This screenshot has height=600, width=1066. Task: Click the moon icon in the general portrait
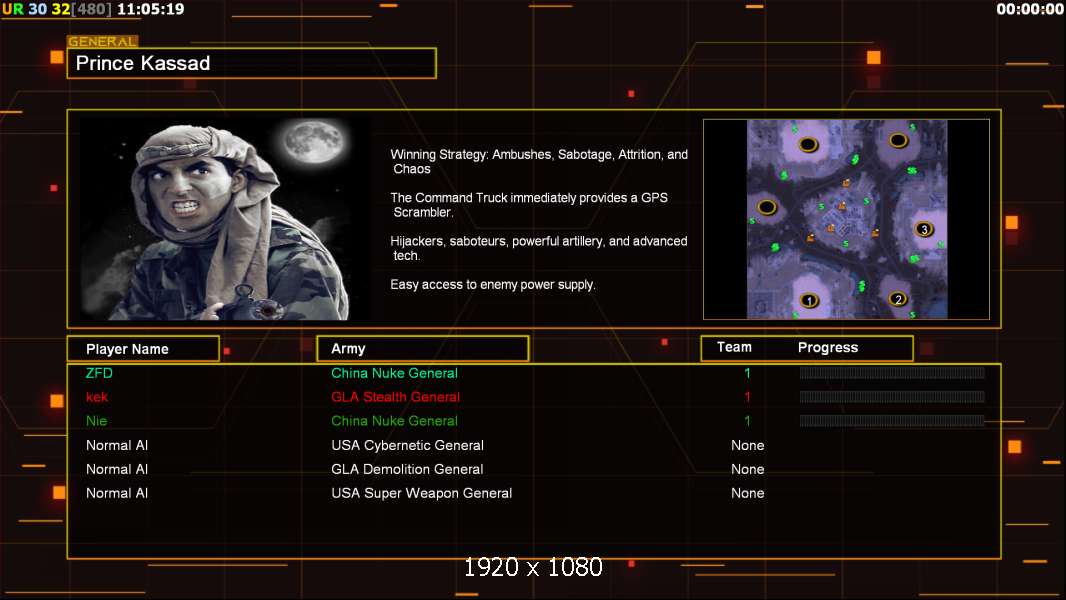pos(314,142)
